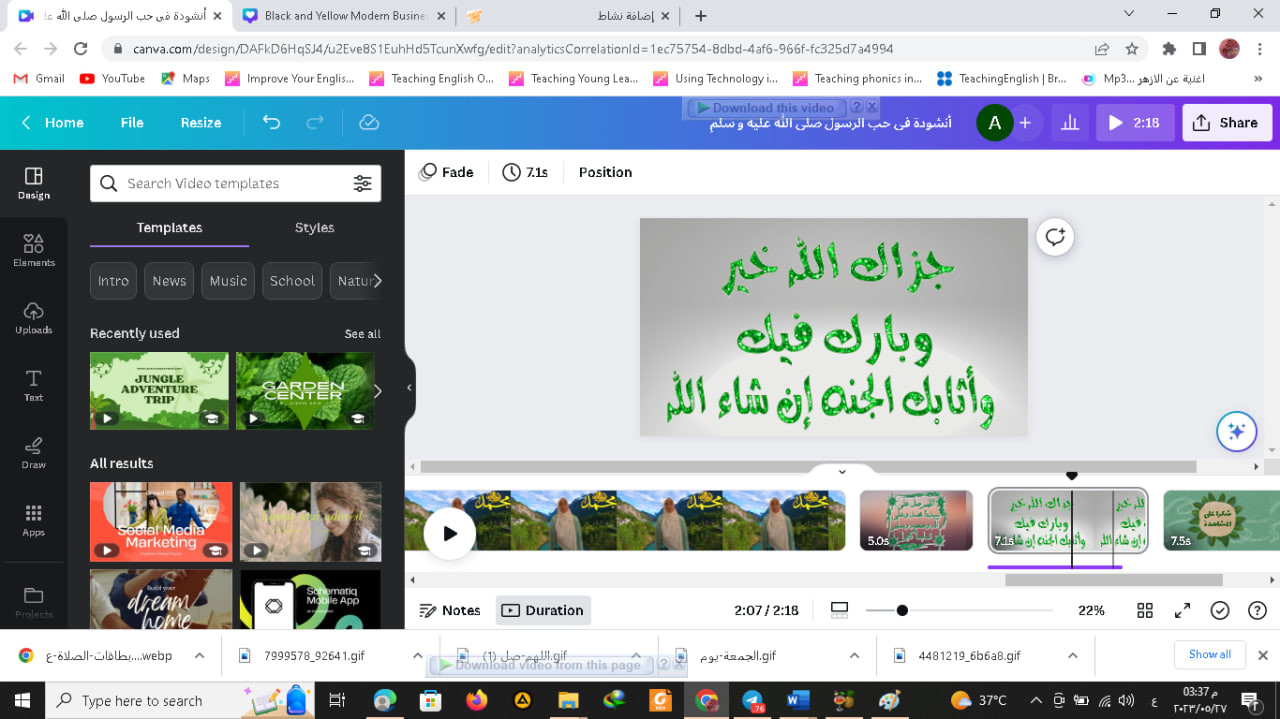Select the 5.0s timeline clip

916,520
